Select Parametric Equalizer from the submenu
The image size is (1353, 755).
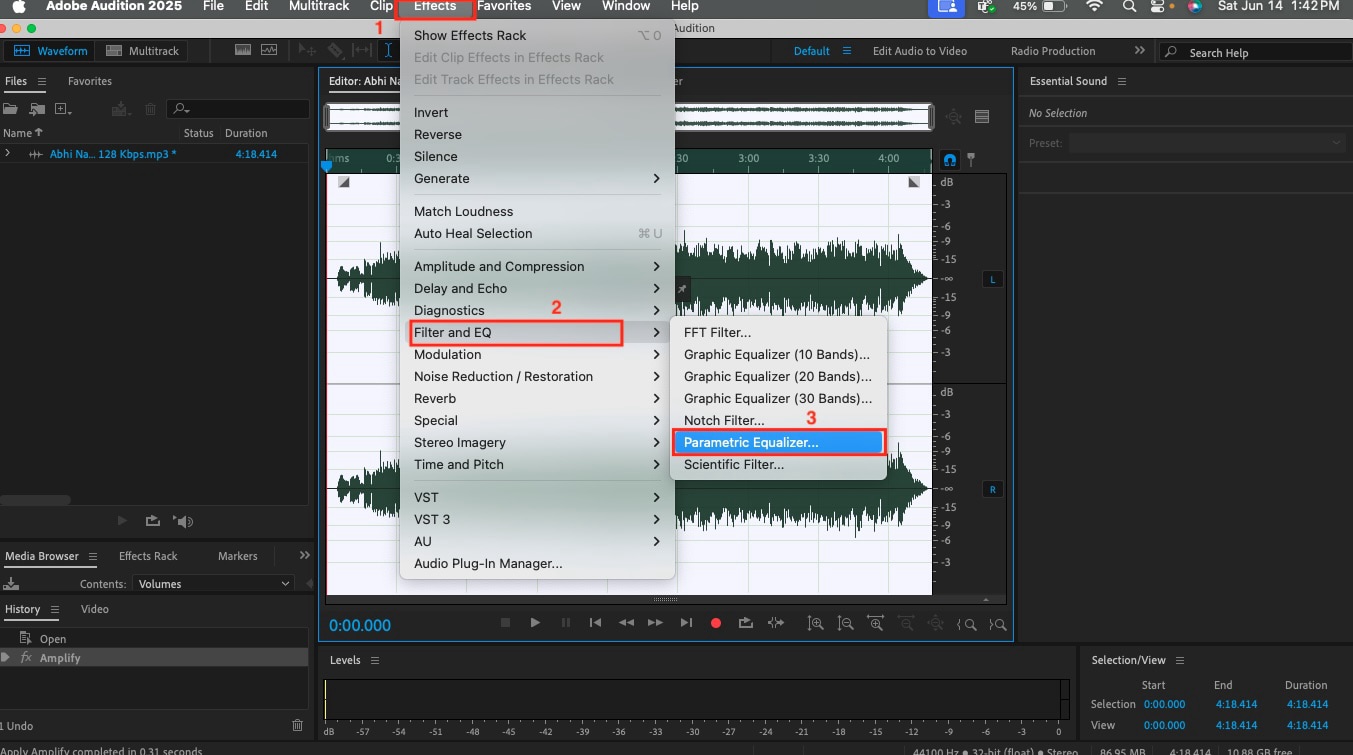click(777, 442)
